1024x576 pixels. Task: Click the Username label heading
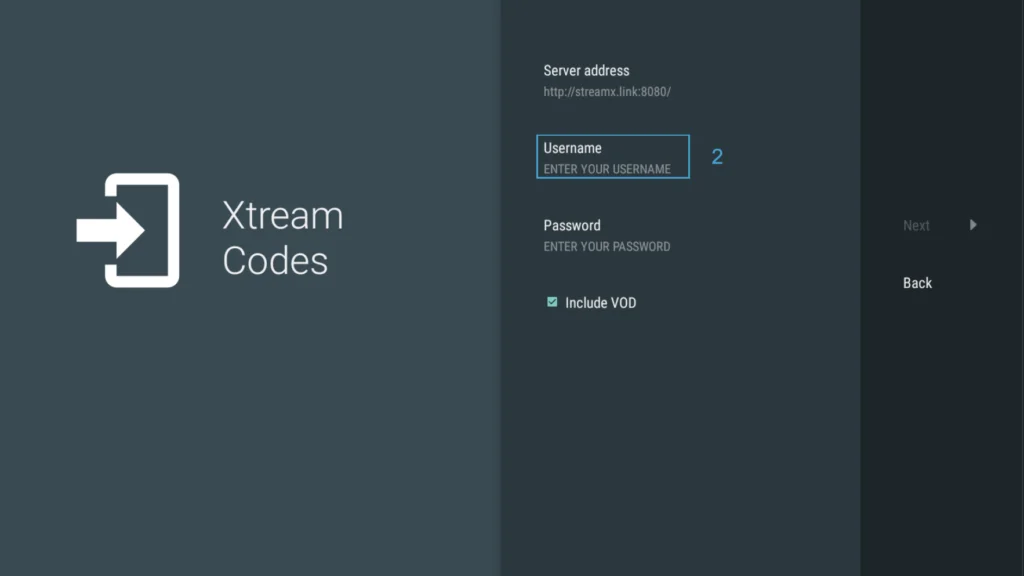tap(572, 148)
